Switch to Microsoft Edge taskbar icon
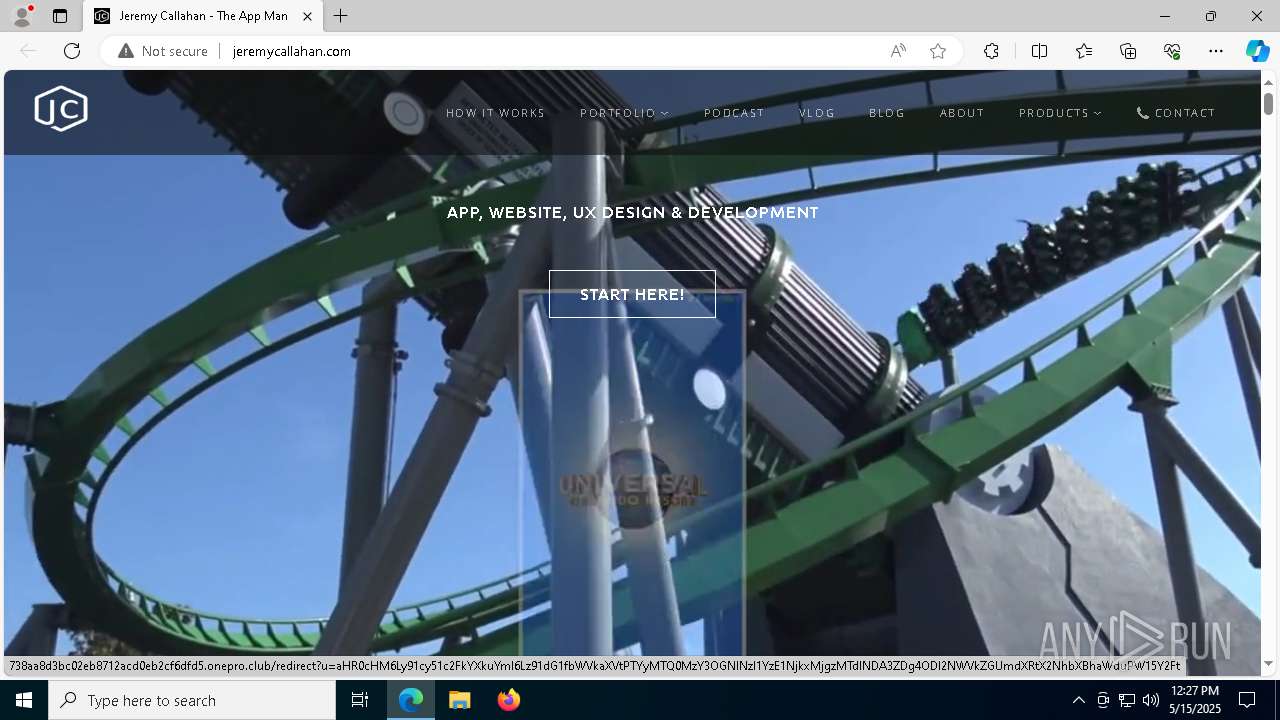Image resolution: width=1280 pixels, height=720 pixels. click(x=411, y=700)
